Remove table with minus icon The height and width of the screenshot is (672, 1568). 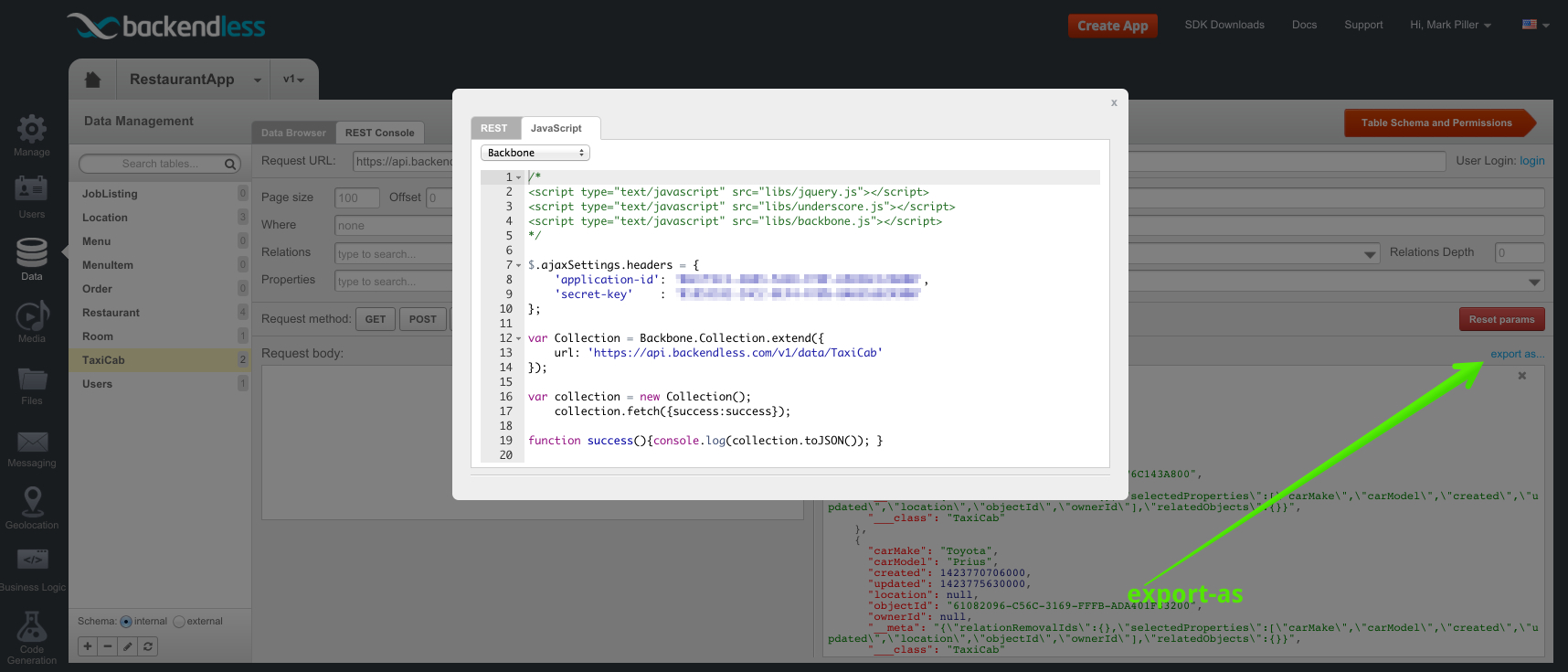tap(108, 646)
